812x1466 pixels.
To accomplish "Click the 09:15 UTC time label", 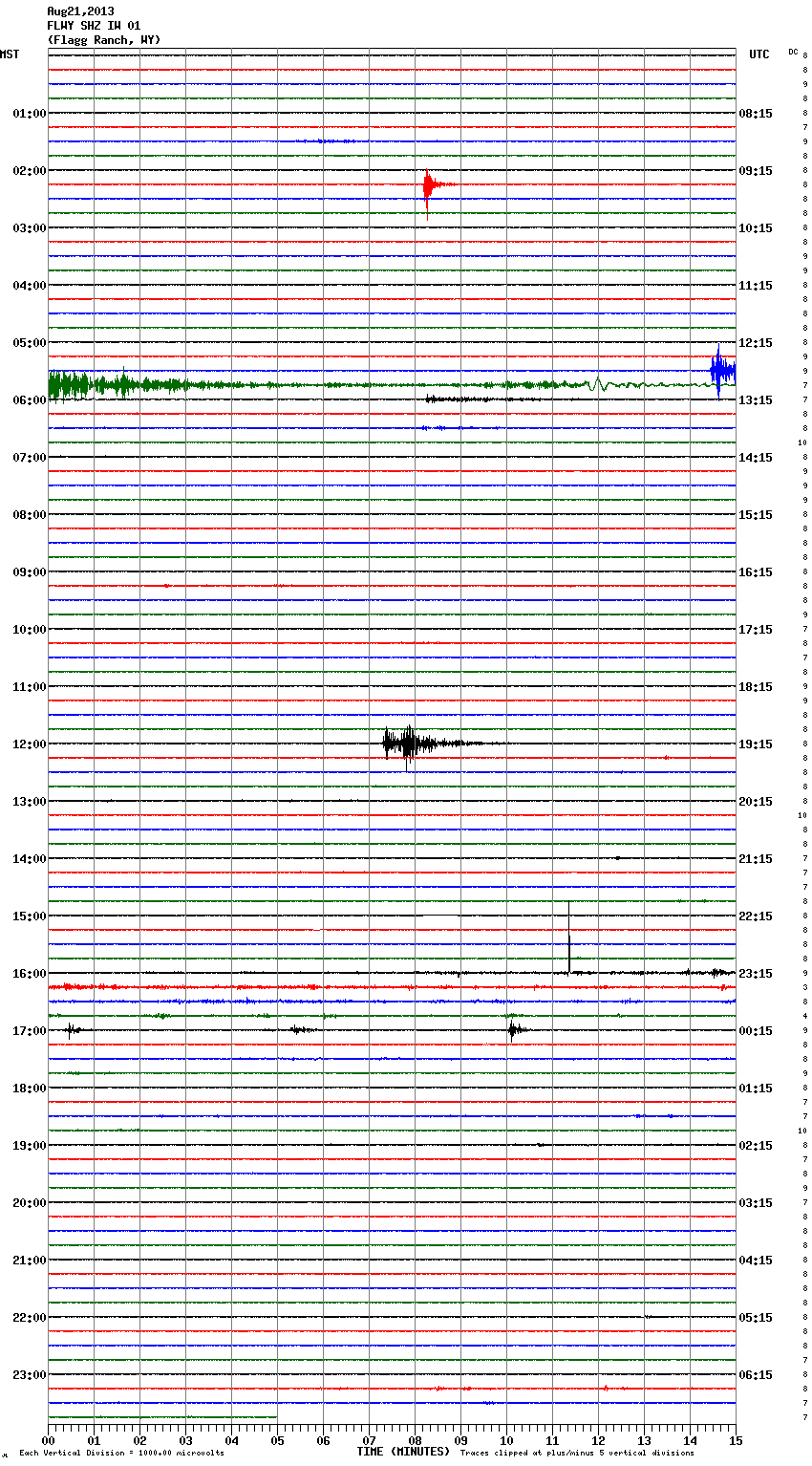I will pos(756,171).
